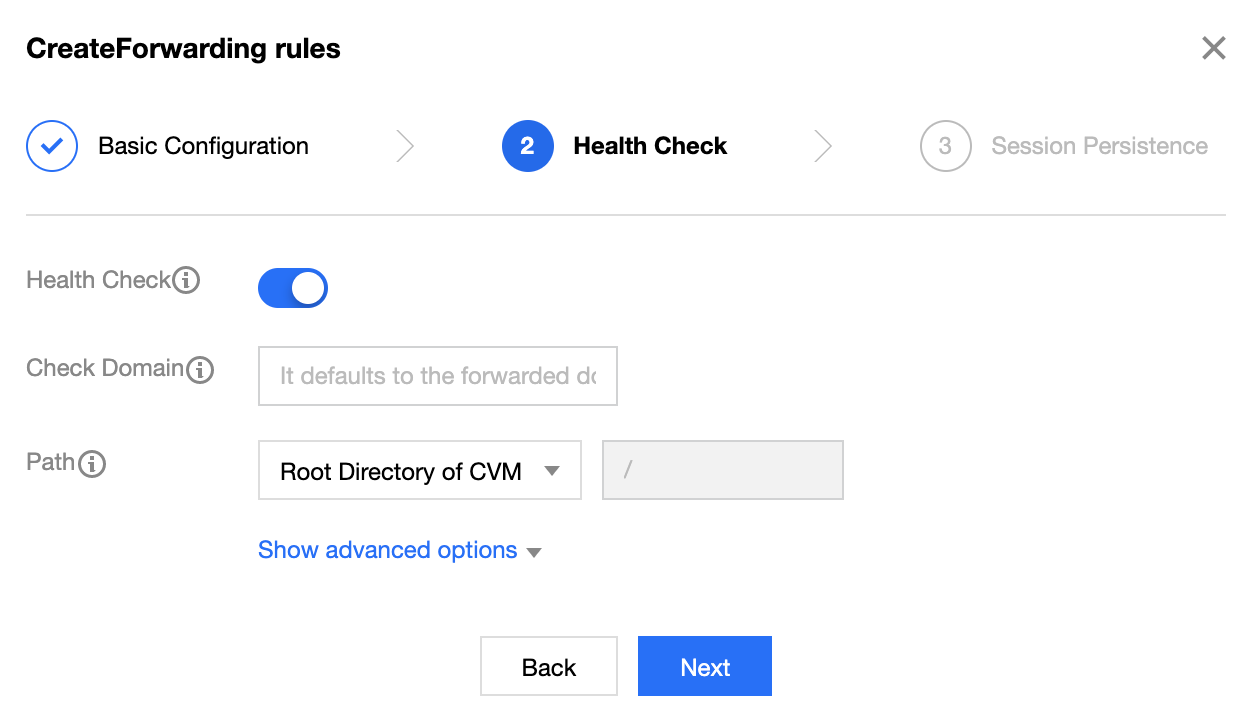Open the Check Domain info tooltip icon
The image size is (1254, 720).
[x=200, y=370]
